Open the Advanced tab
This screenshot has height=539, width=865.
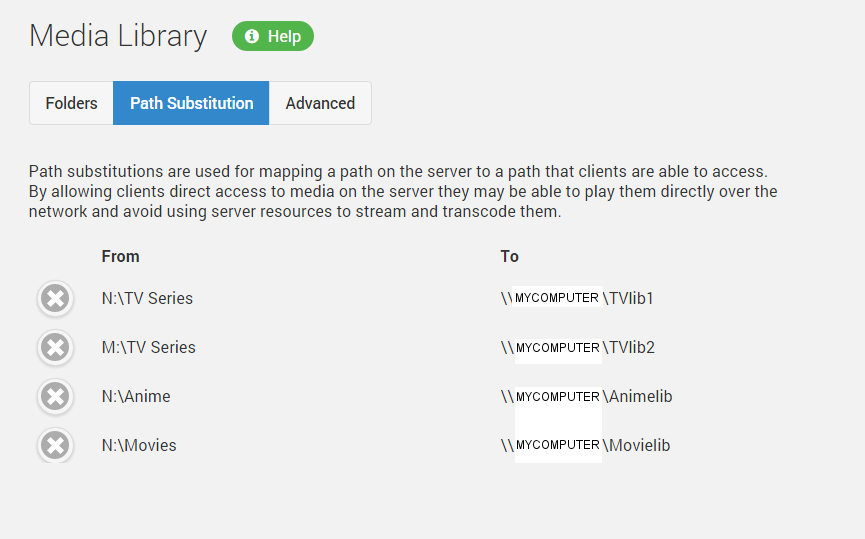click(320, 103)
